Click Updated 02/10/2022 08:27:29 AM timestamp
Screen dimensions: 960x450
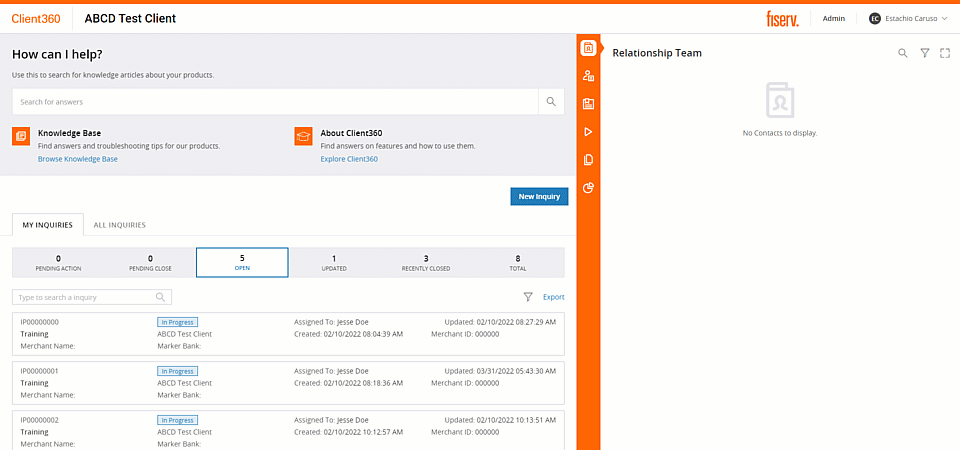click(500, 322)
